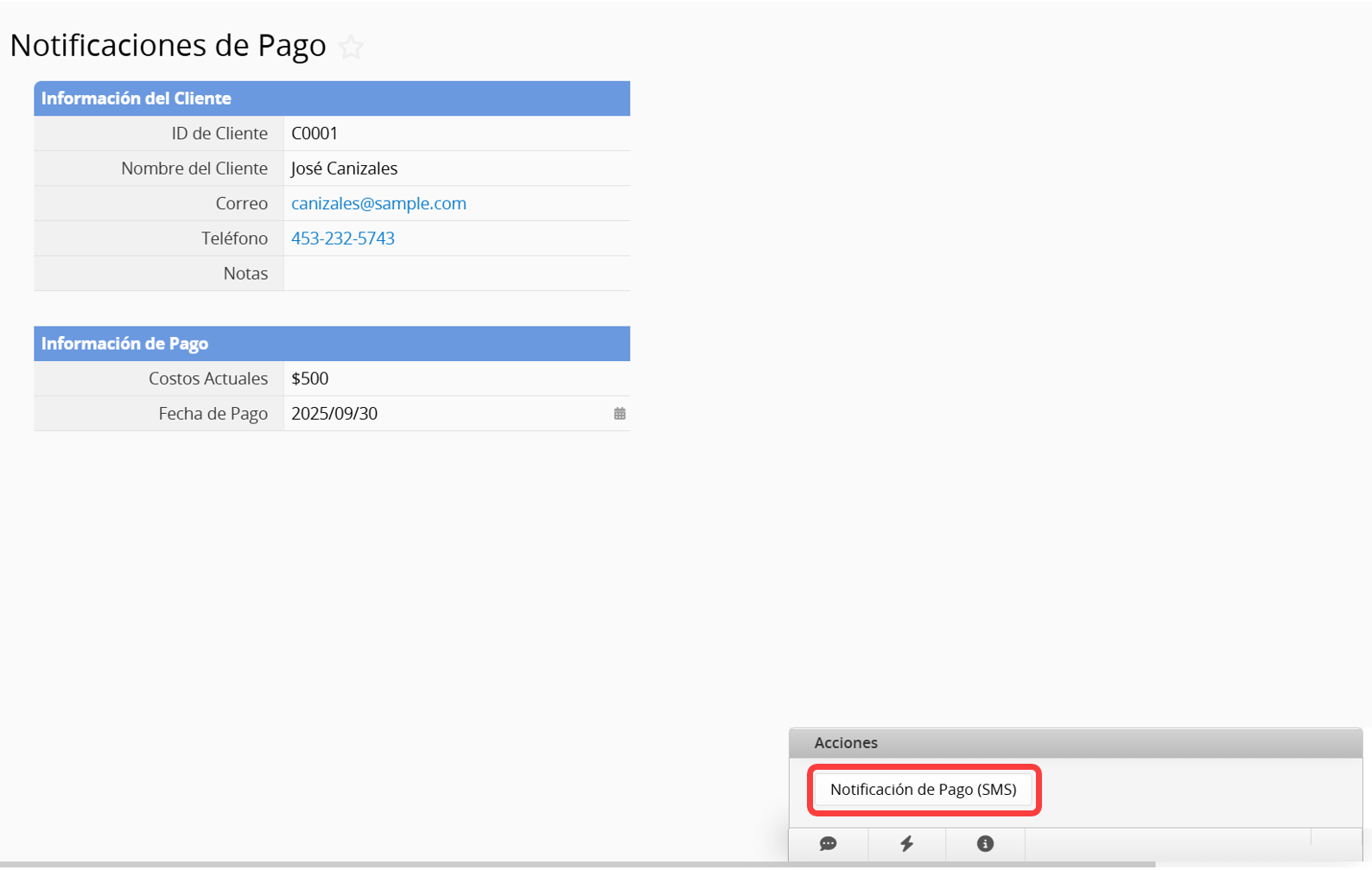Viewport: 1372px width, 870px height.
Task: Click the Teléfono field label
Action: click(234, 238)
